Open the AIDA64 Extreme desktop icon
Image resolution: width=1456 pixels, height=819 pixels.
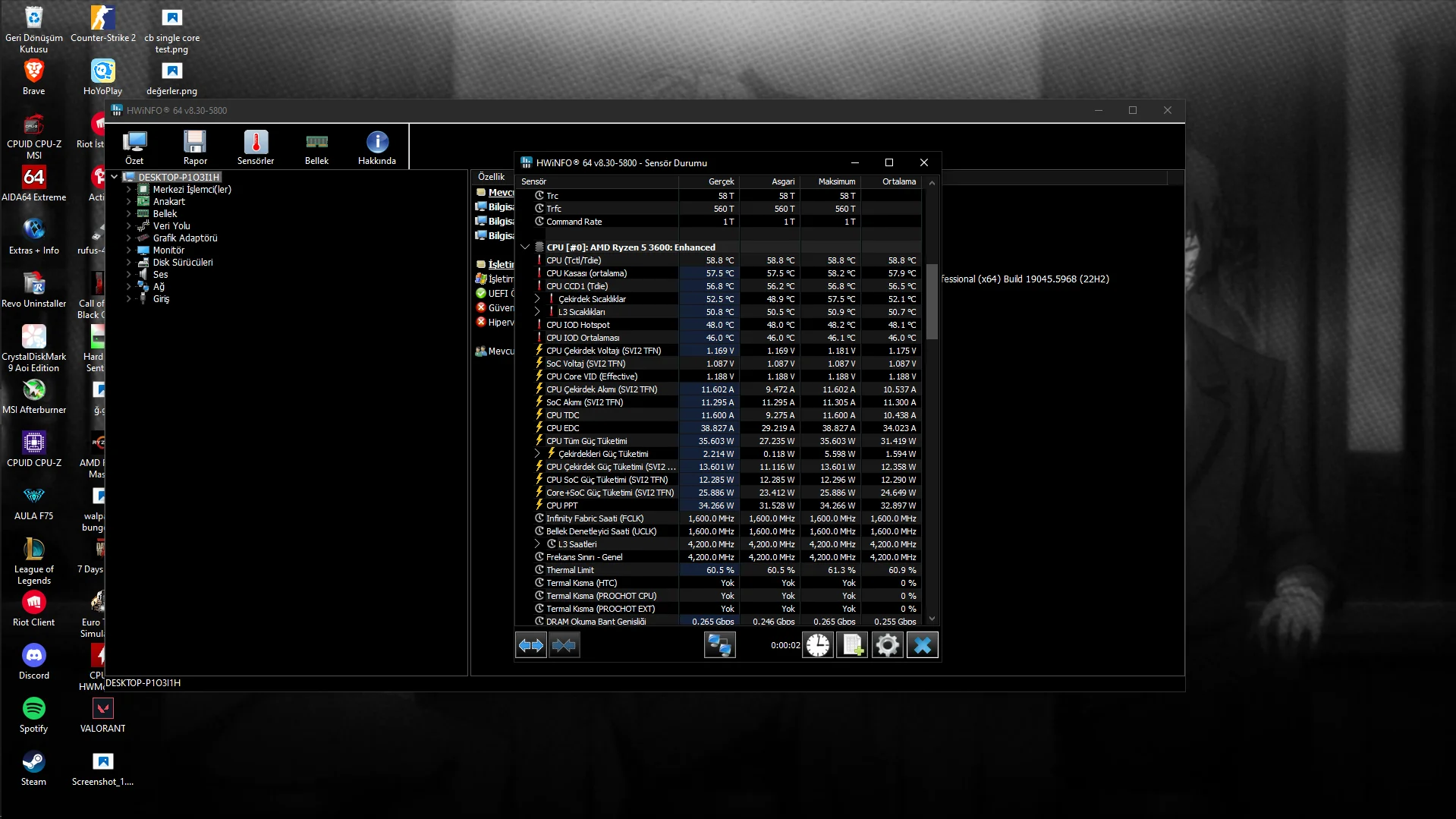pyautogui.click(x=33, y=184)
